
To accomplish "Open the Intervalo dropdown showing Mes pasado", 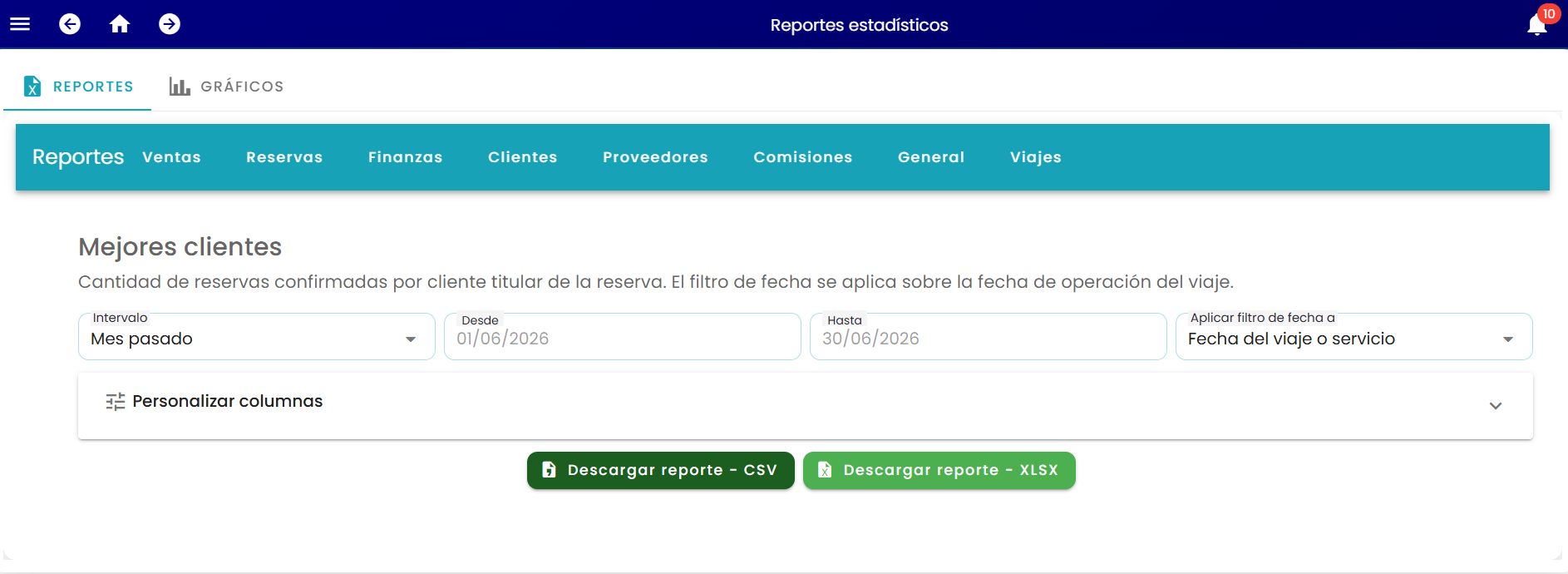I will coord(257,337).
